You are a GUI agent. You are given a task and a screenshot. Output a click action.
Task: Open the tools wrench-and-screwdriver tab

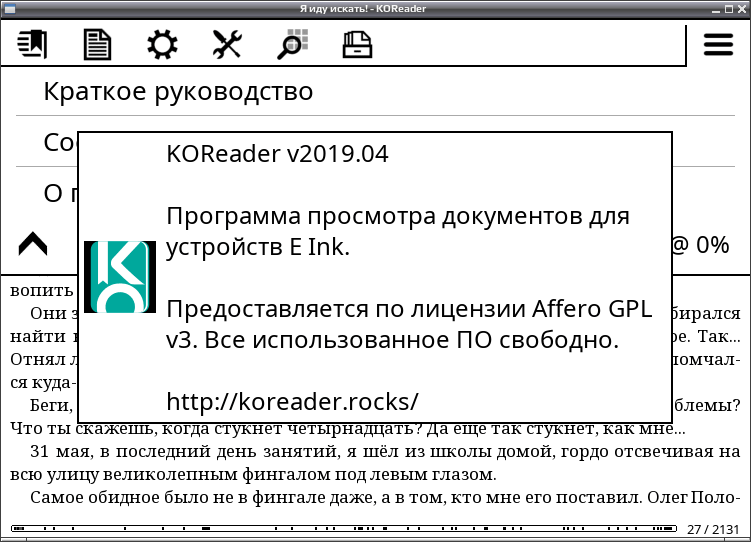click(x=227, y=45)
